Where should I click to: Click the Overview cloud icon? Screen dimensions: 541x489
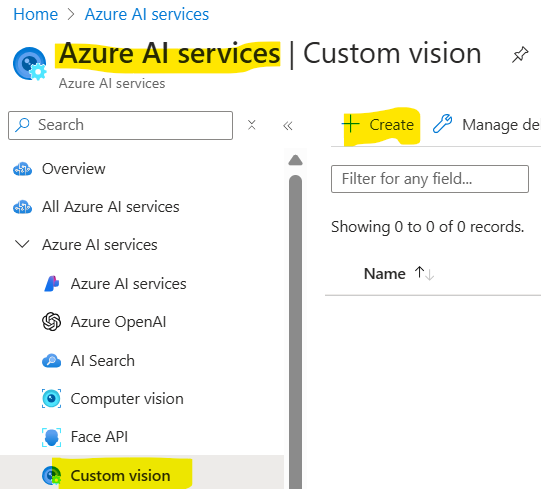click(x=22, y=169)
